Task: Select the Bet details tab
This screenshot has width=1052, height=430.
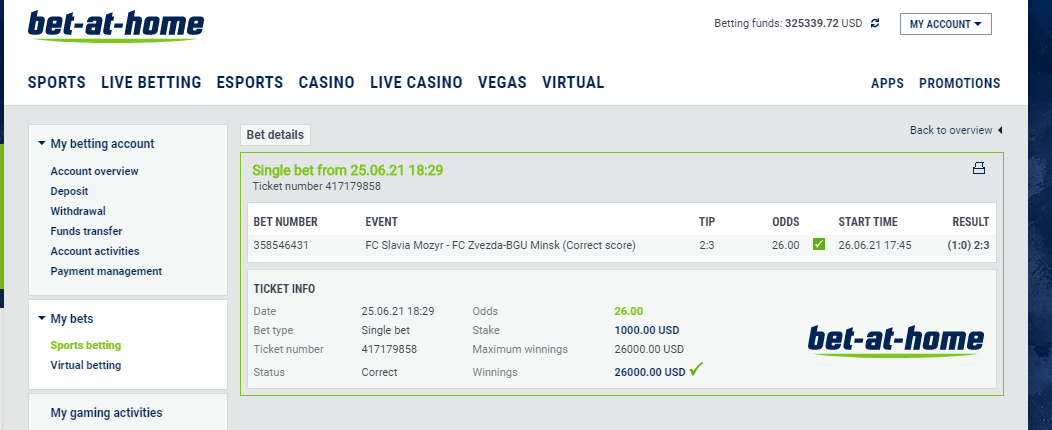Action: coord(275,135)
